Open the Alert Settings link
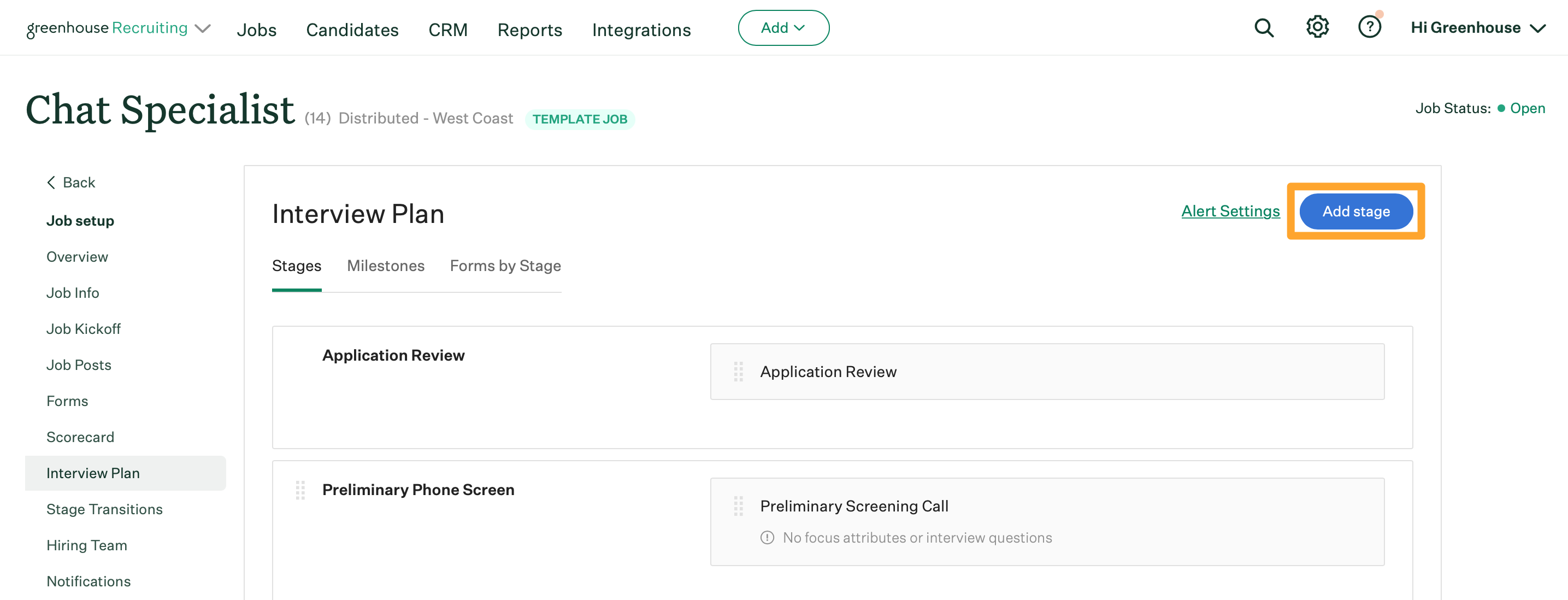Image resolution: width=1568 pixels, height=600 pixels. pos(1230,211)
